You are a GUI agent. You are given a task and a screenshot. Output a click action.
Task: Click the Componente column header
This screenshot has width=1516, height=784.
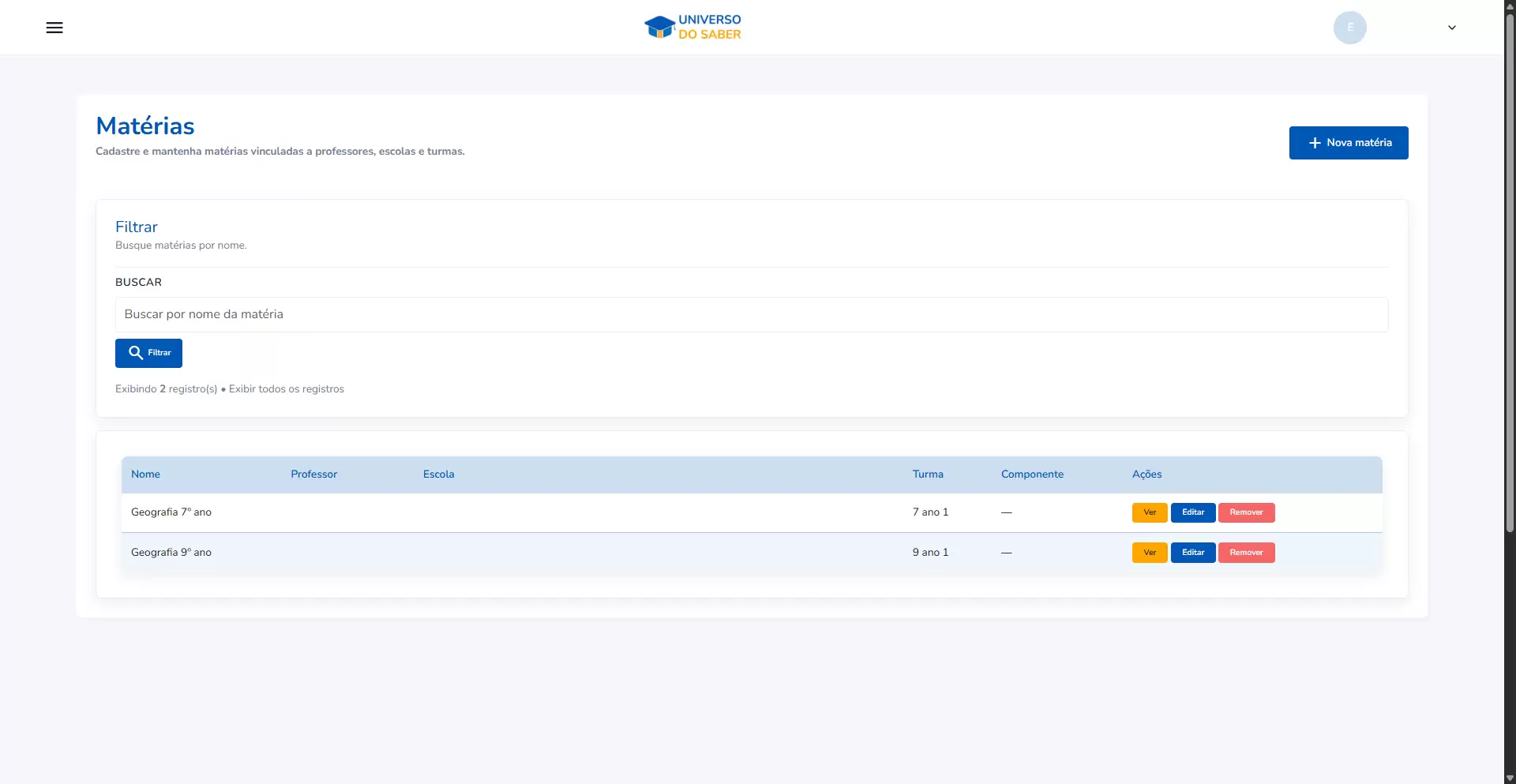point(1032,475)
